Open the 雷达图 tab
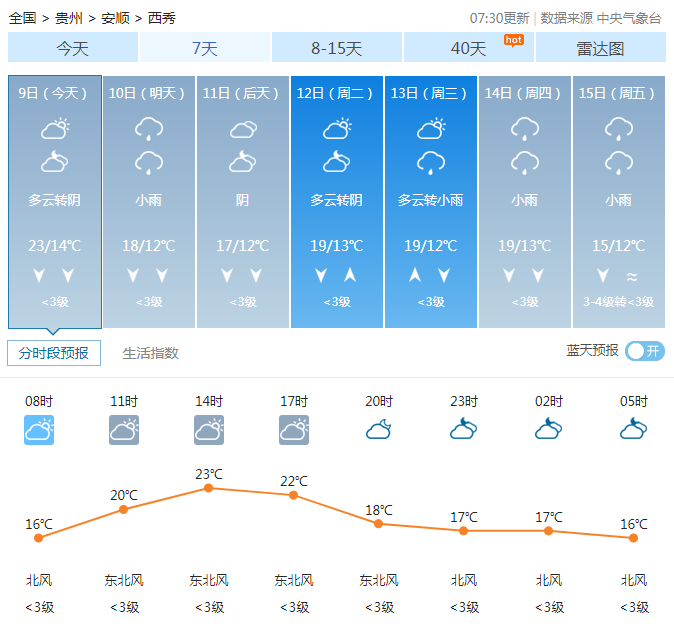 [600, 48]
